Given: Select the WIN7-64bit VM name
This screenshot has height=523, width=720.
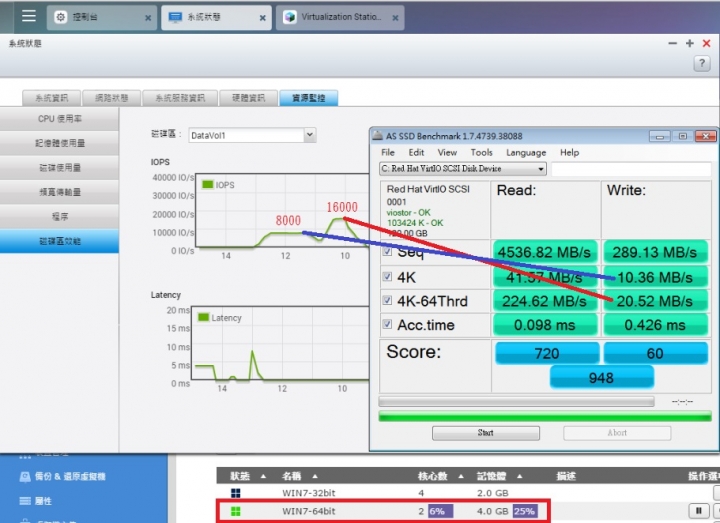Looking at the screenshot, I should [x=309, y=511].
